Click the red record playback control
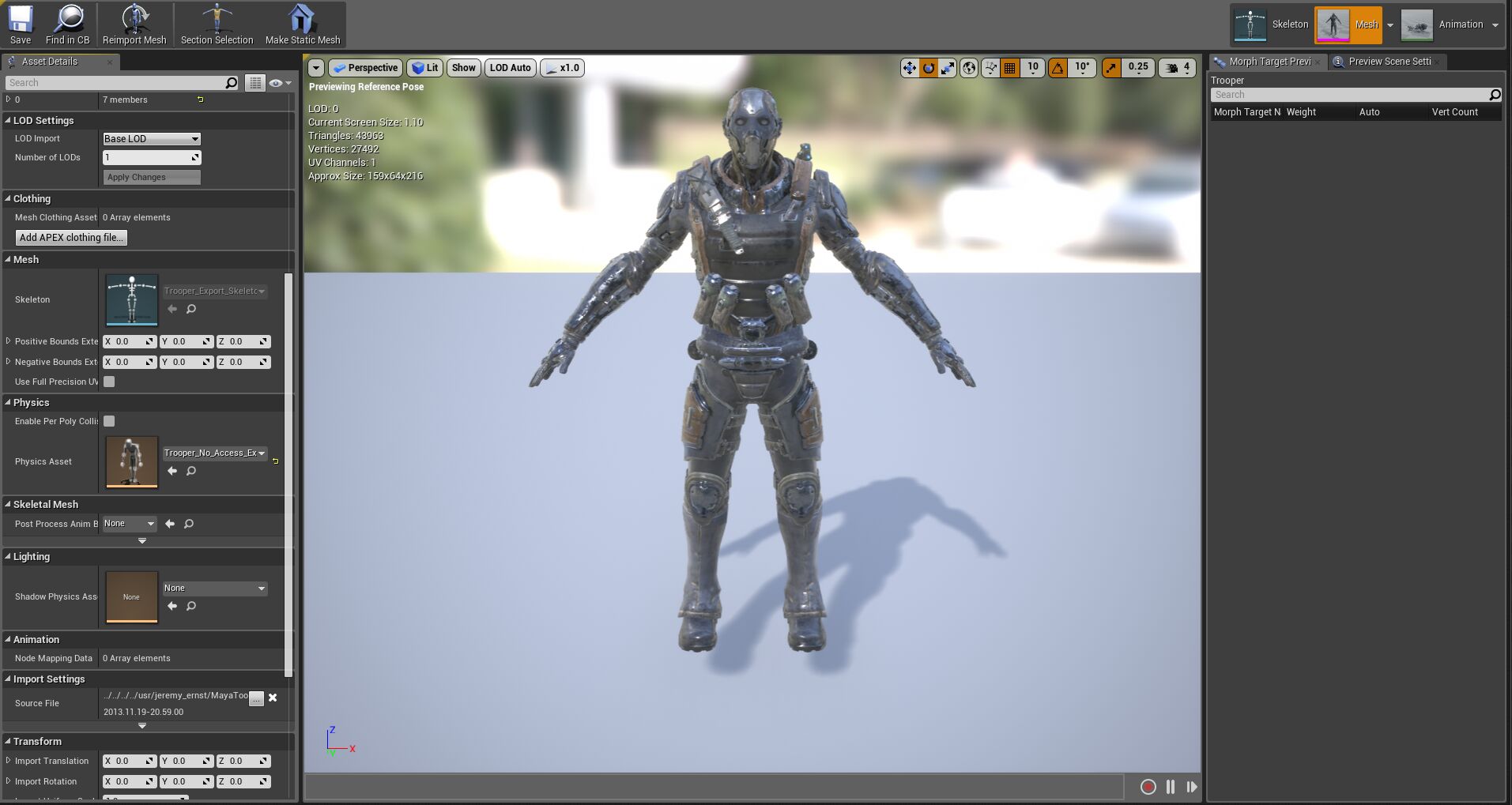1512x805 pixels. (1148, 787)
